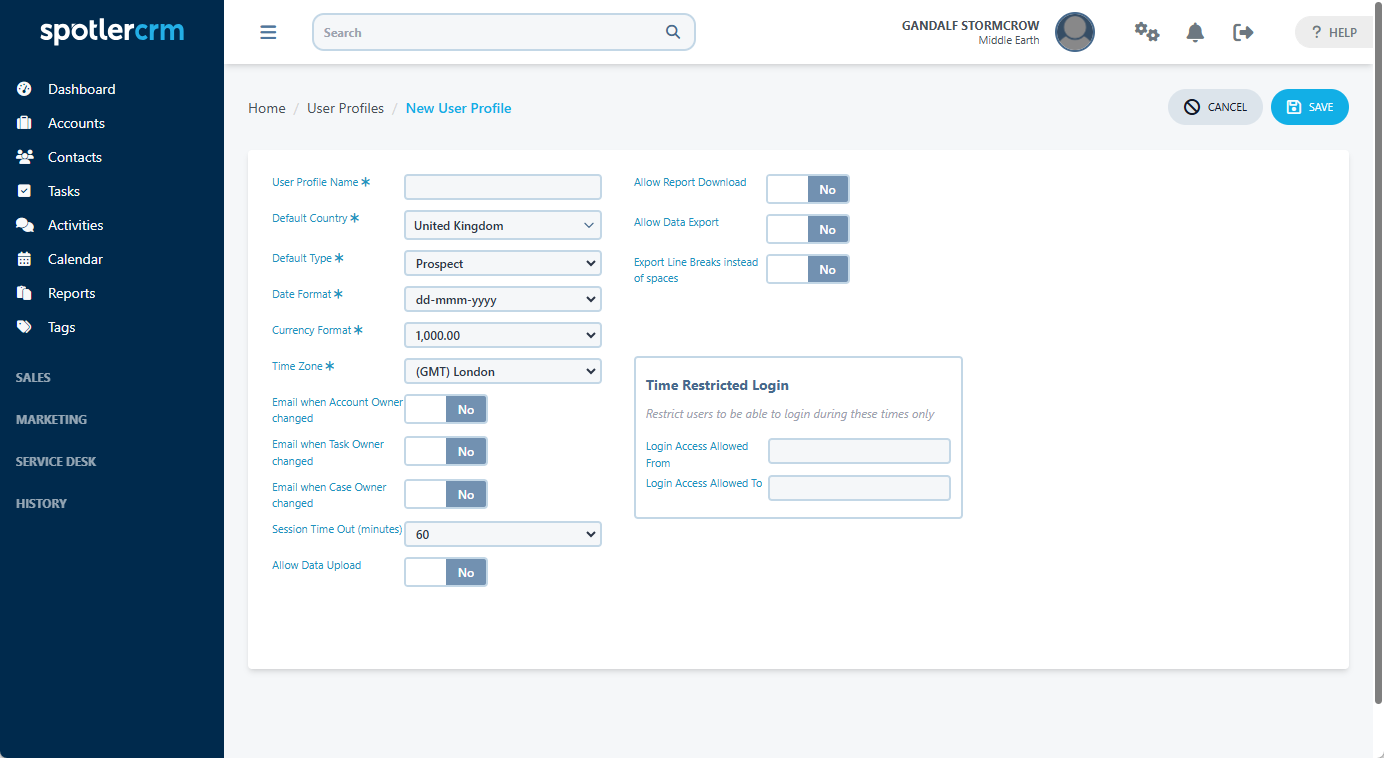
Task: Click the Tags icon in sidebar
Action: [25, 327]
